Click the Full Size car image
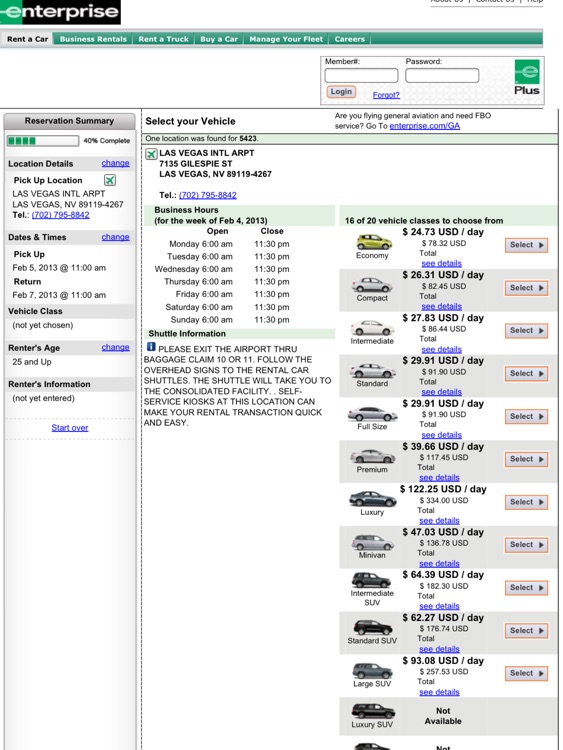The width and height of the screenshot is (563, 750). coord(372,414)
